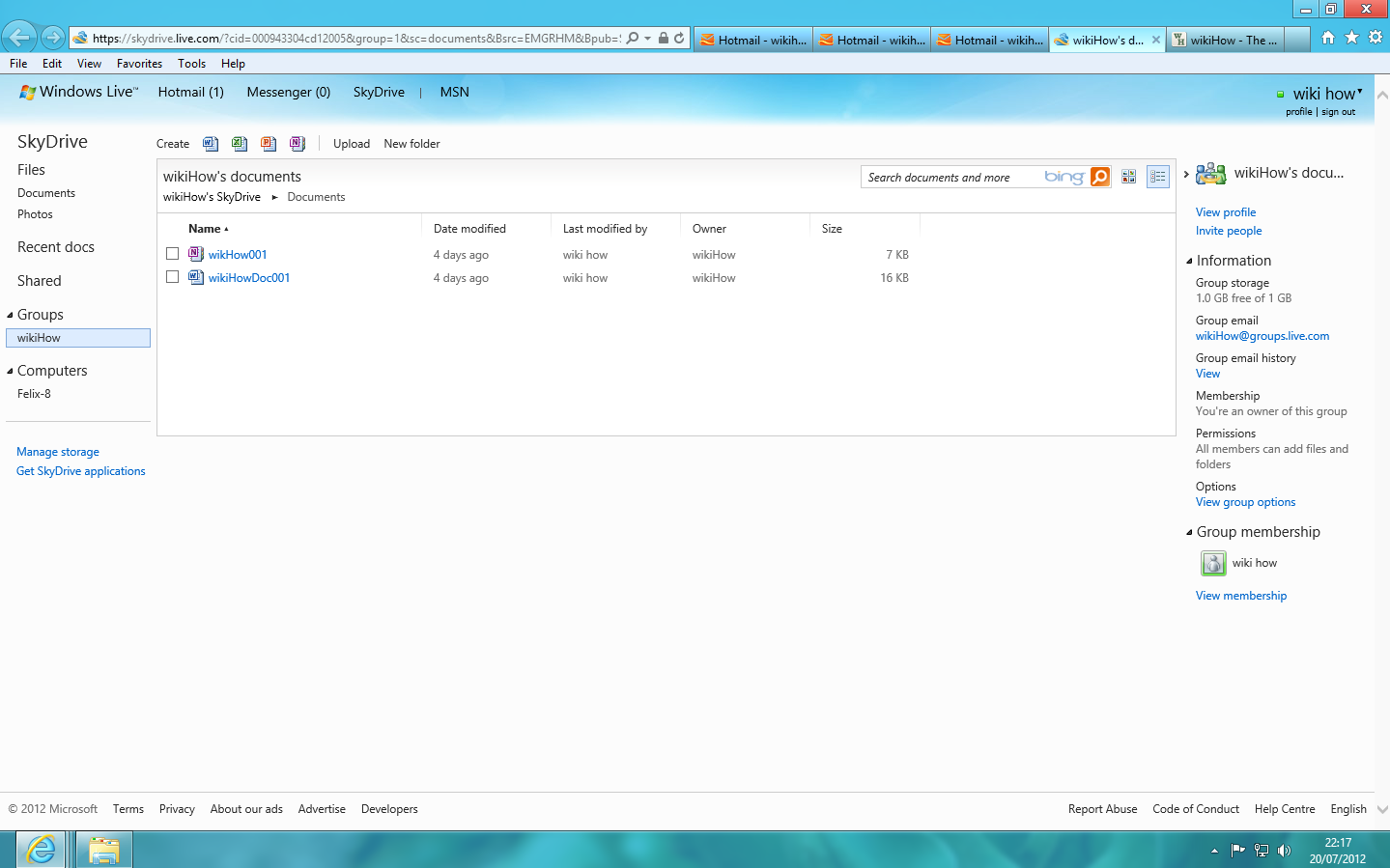Open the Tools menu

coord(191,64)
